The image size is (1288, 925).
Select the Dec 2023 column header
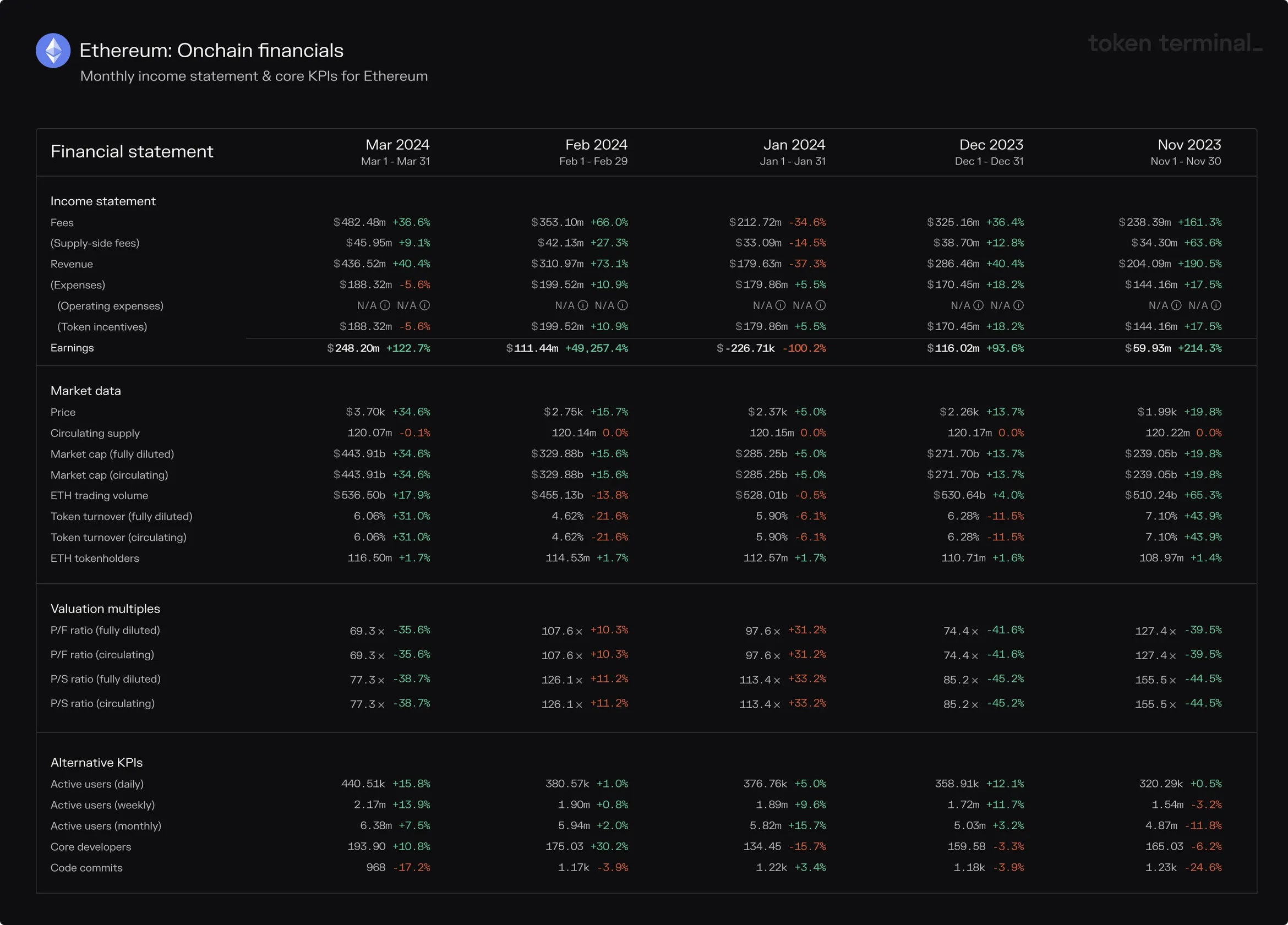point(990,152)
